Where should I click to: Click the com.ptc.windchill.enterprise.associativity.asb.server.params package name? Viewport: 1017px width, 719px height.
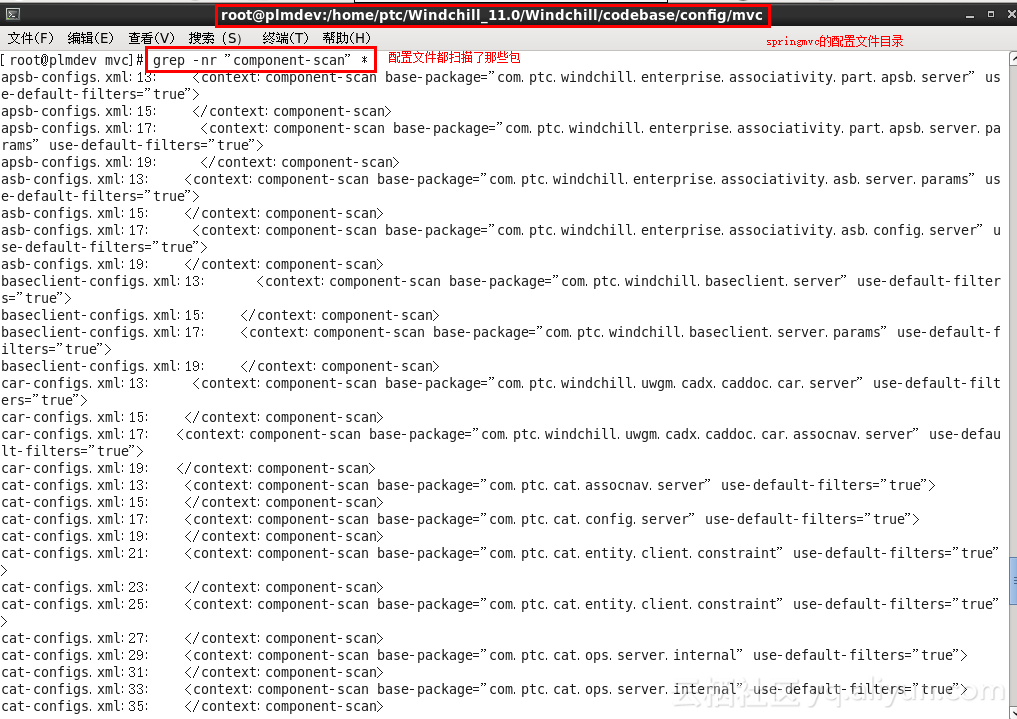pyautogui.click(x=727, y=179)
